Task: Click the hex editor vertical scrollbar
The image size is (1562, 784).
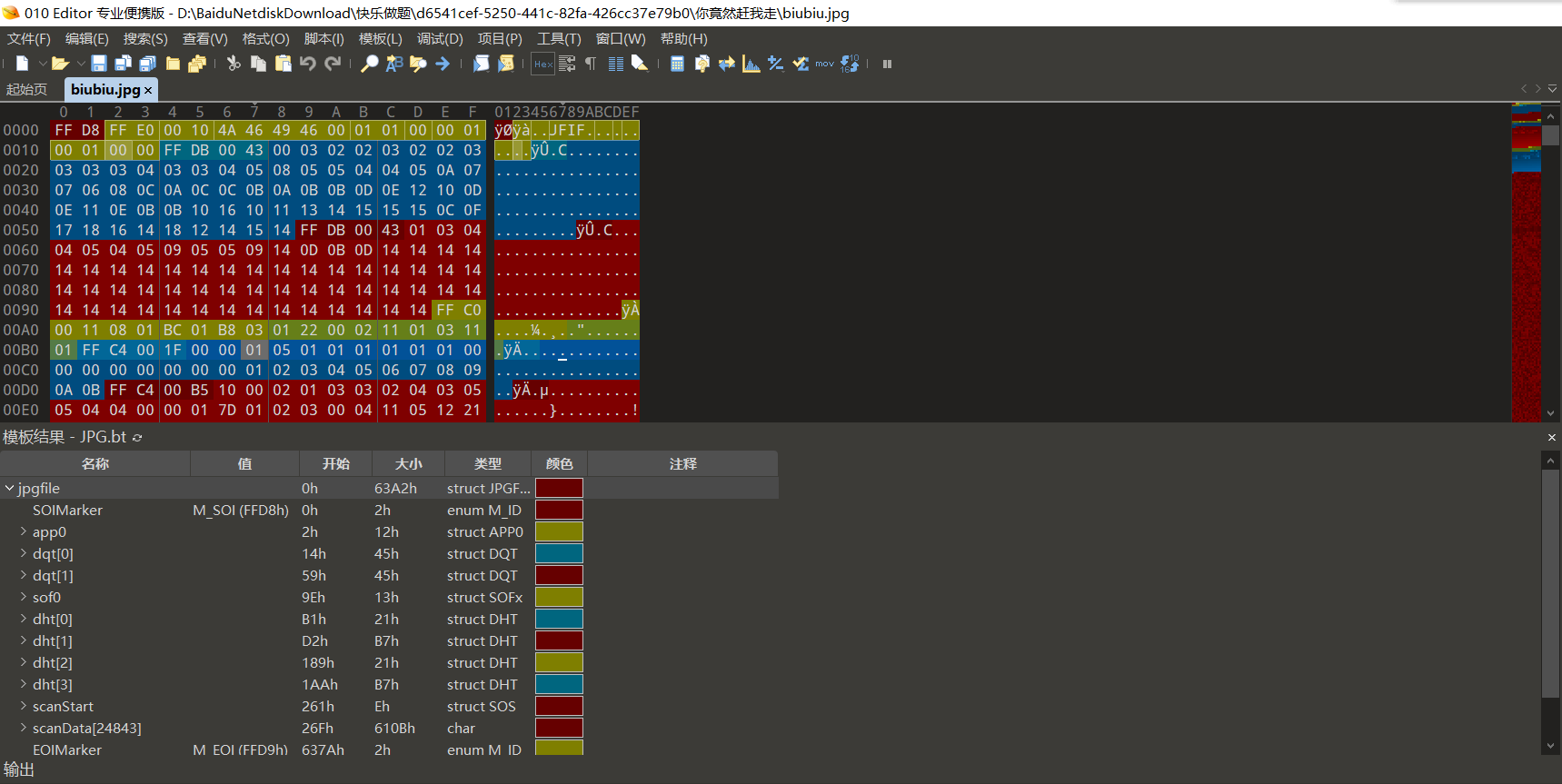Action: tap(1551, 263)
